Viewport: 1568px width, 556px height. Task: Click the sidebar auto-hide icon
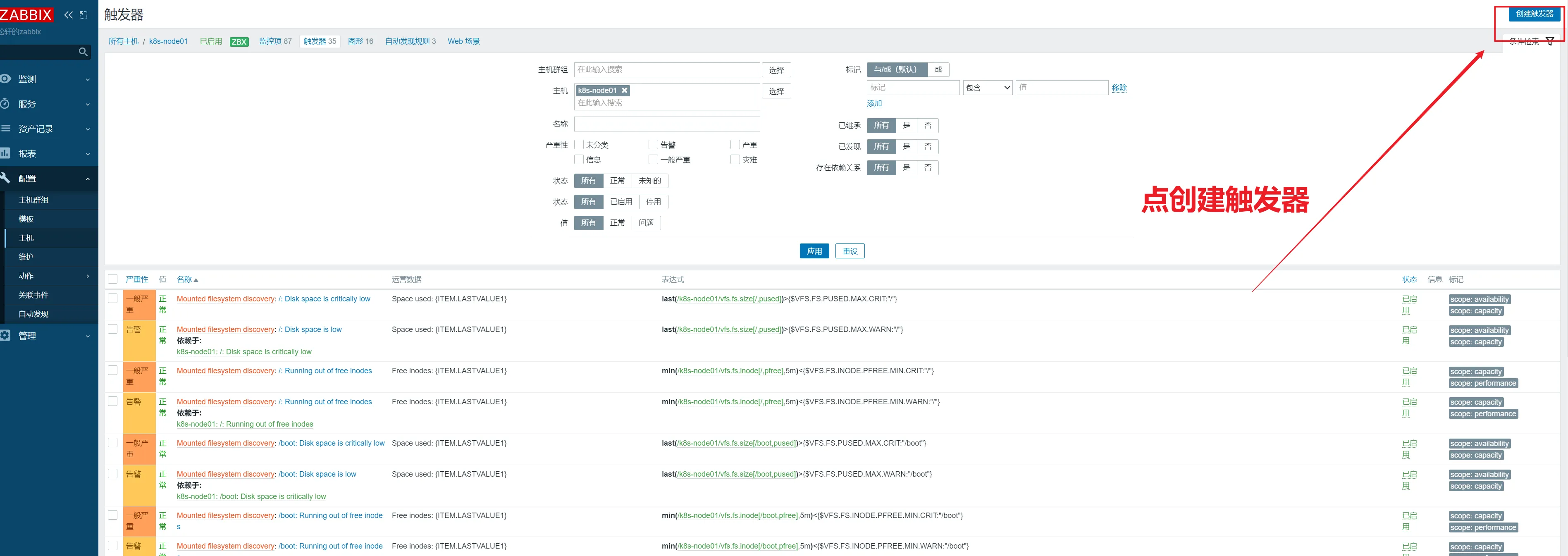[x=84, y=14]
